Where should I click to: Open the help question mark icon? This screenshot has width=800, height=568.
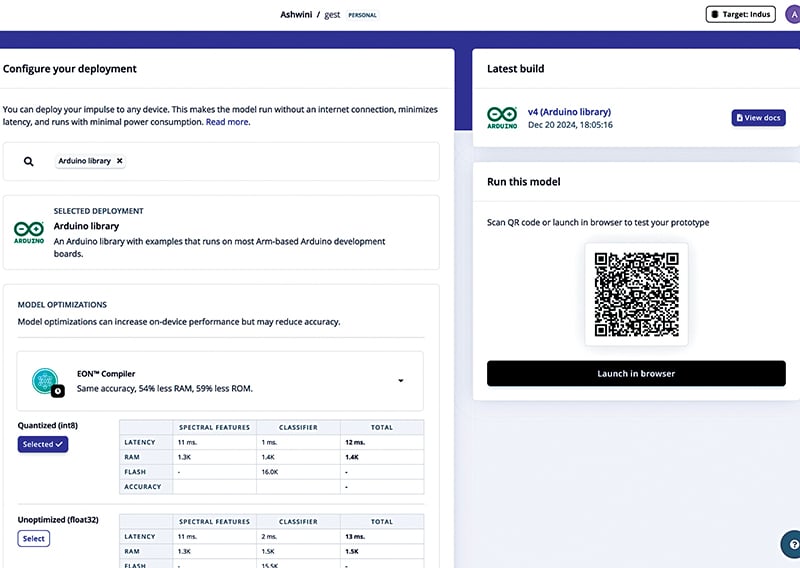(x=790, y=545)
